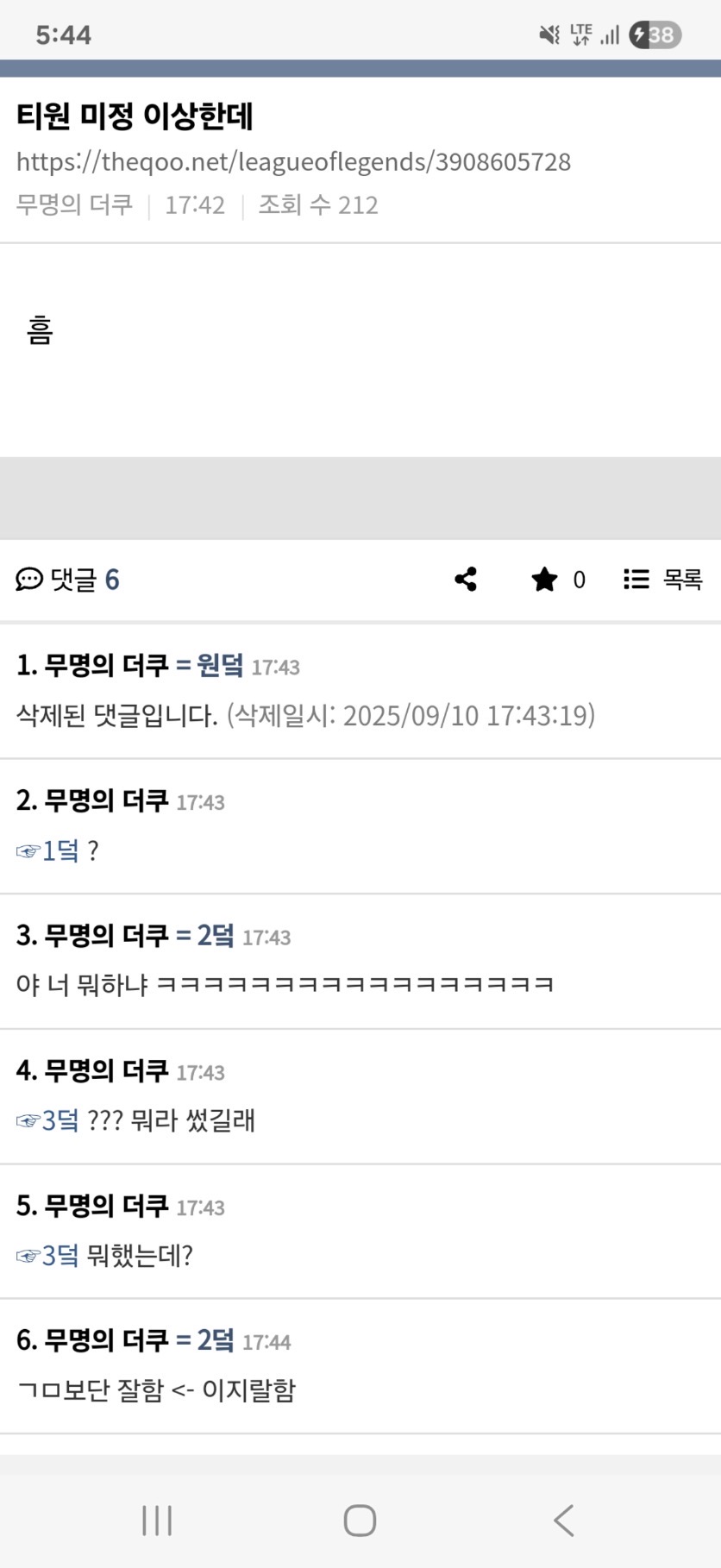Image resolution: width=721 pixels, height=1568 pixels.
Task: Tap the Android home button icon
Action: click(360, 1520)
